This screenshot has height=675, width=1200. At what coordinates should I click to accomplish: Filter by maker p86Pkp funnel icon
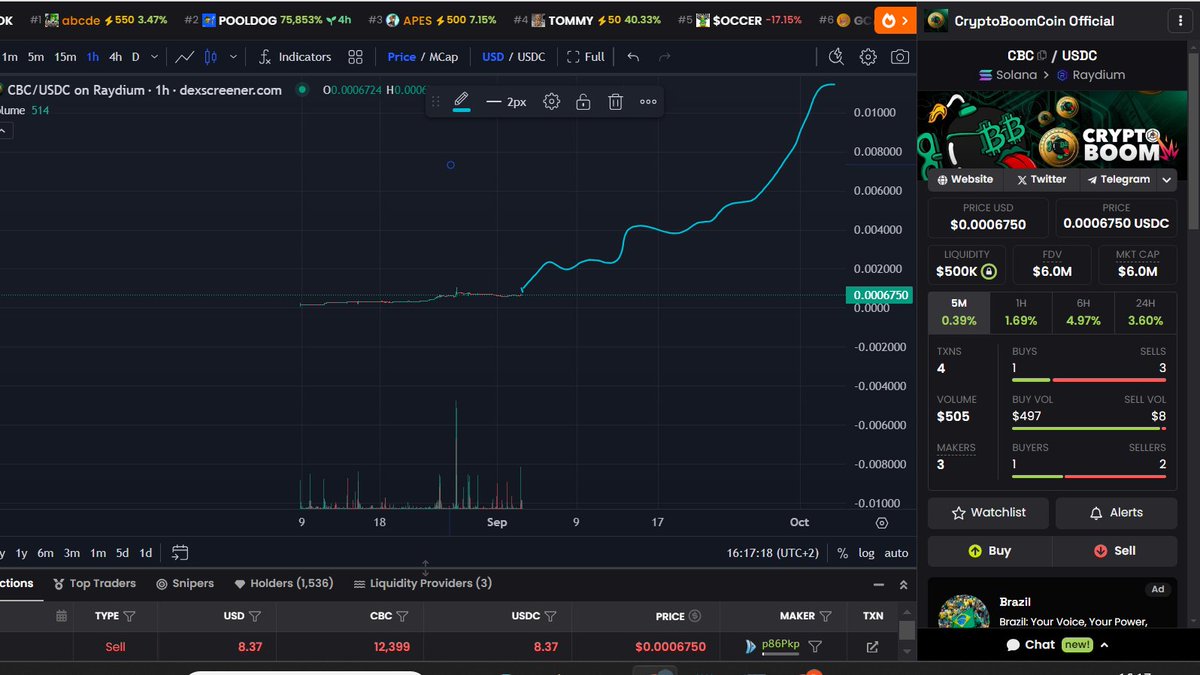[x=815, y=647]
